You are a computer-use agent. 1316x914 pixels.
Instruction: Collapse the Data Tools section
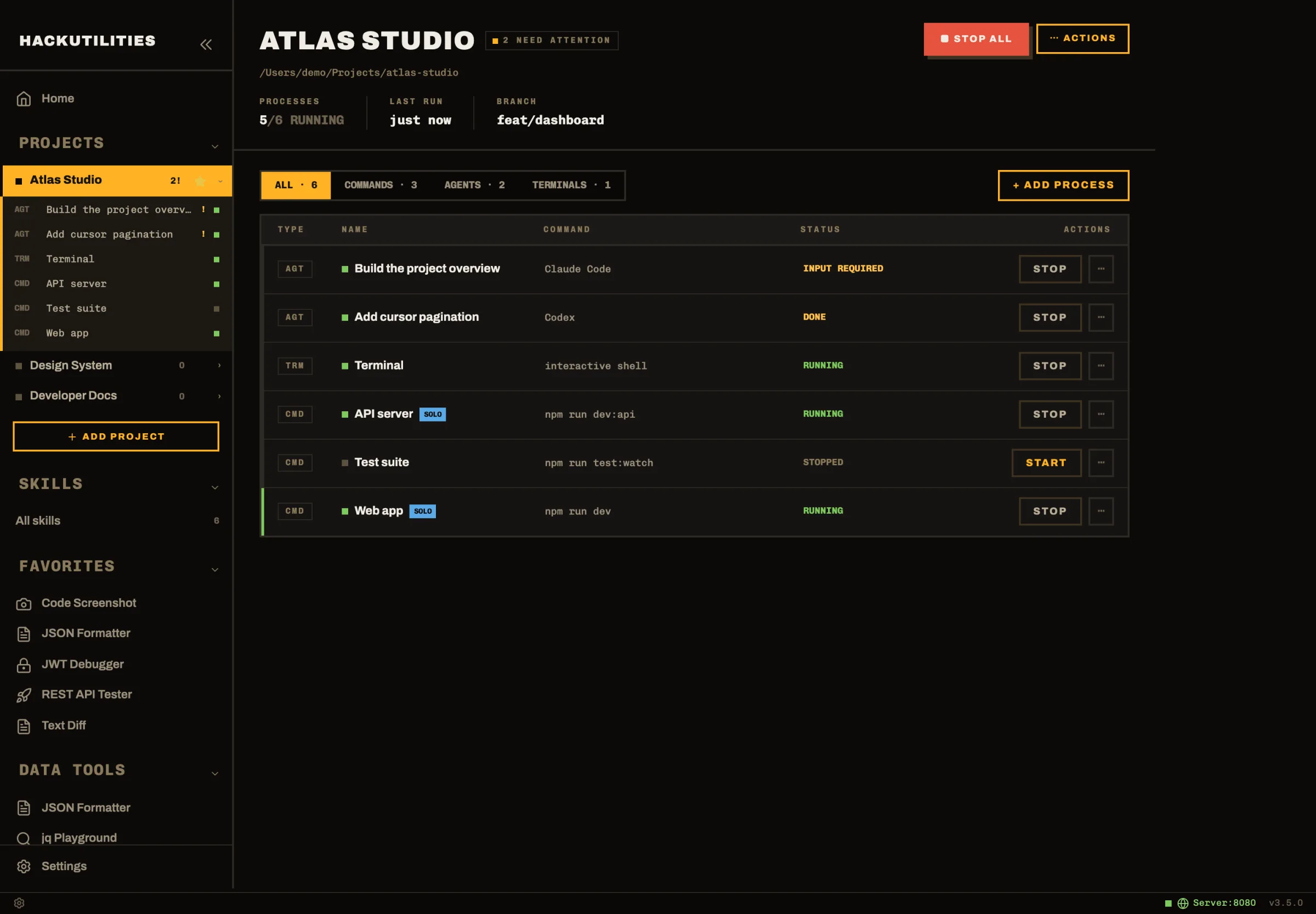[215, 773]
